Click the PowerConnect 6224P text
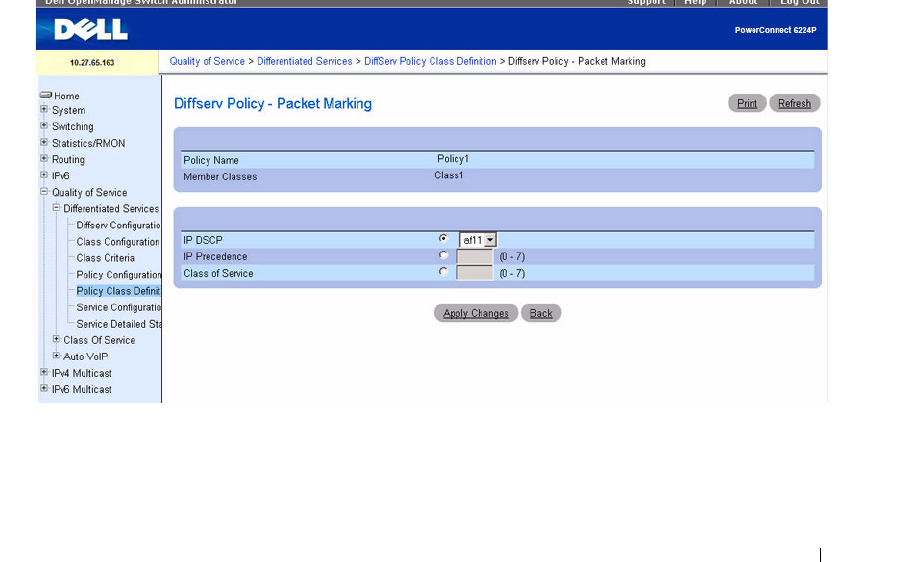The image size is (900, 562). [x=775, y=30]
